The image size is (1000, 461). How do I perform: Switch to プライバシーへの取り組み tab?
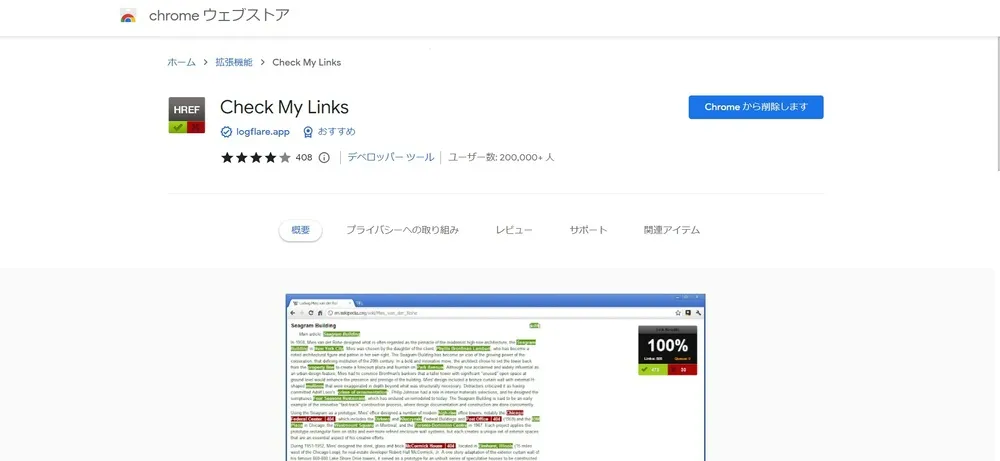pyautogui.click(x=402, y=230)
